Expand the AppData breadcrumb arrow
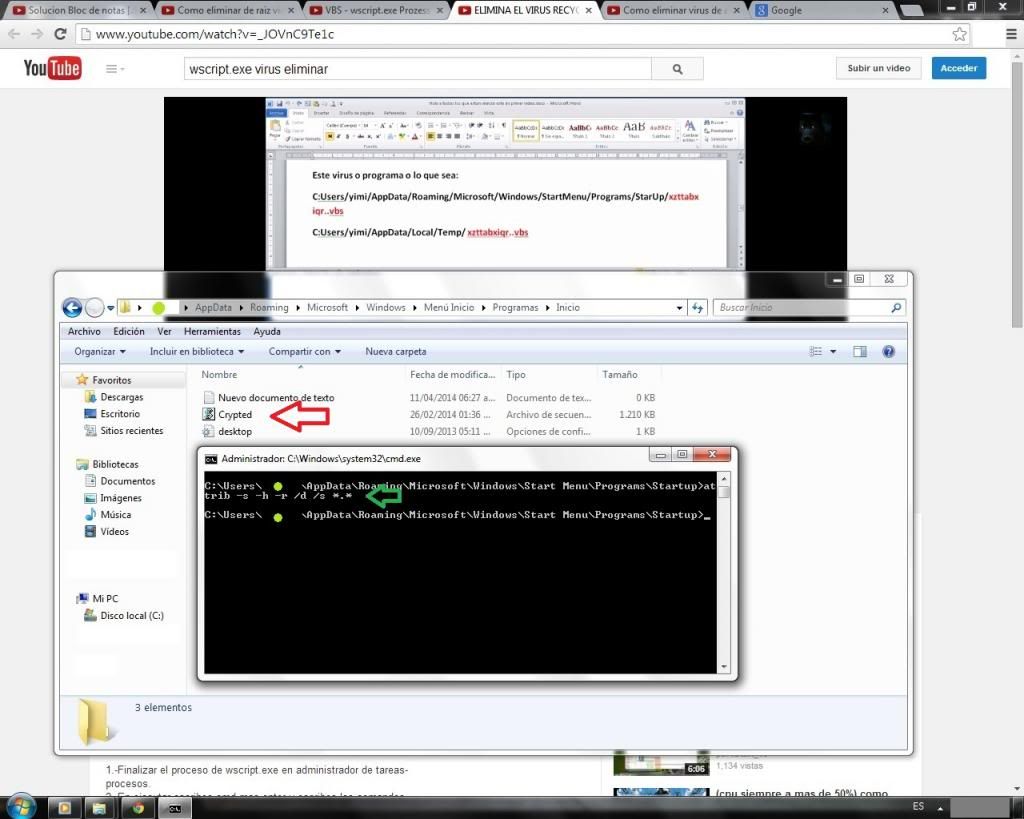 (x=241, y=308)
